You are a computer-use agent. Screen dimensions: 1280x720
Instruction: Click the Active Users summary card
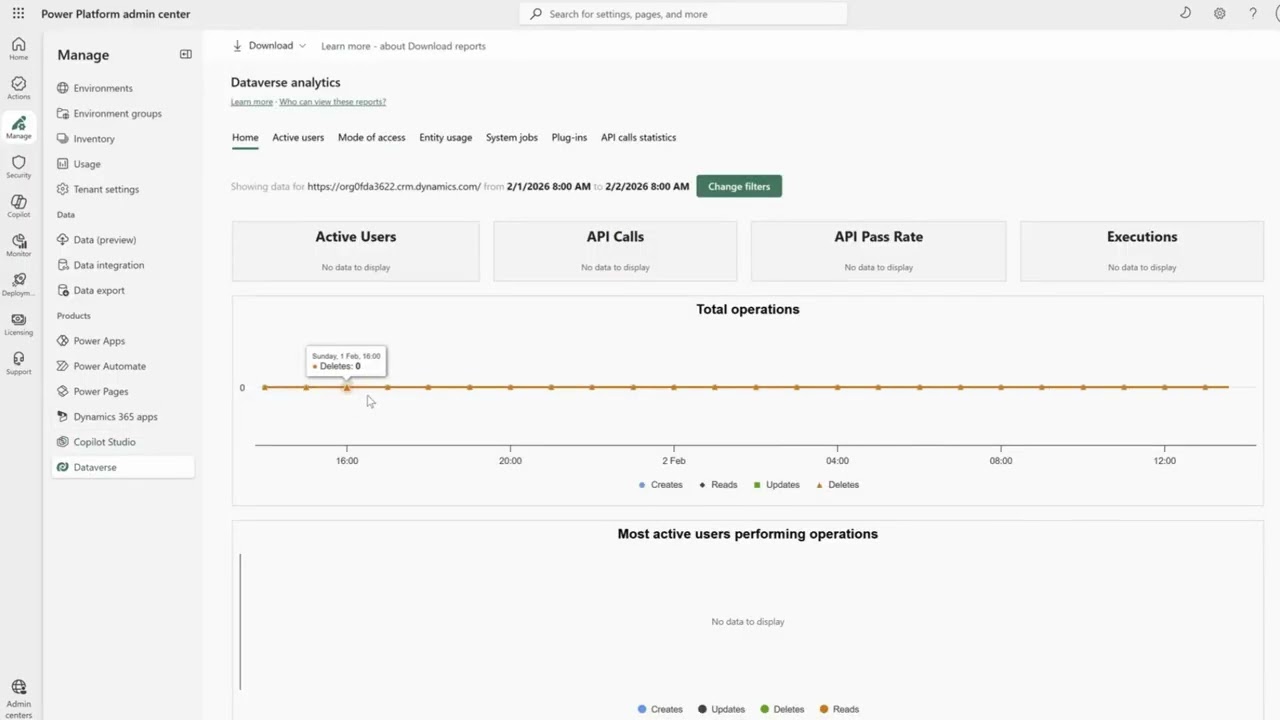tap(355, 251)
